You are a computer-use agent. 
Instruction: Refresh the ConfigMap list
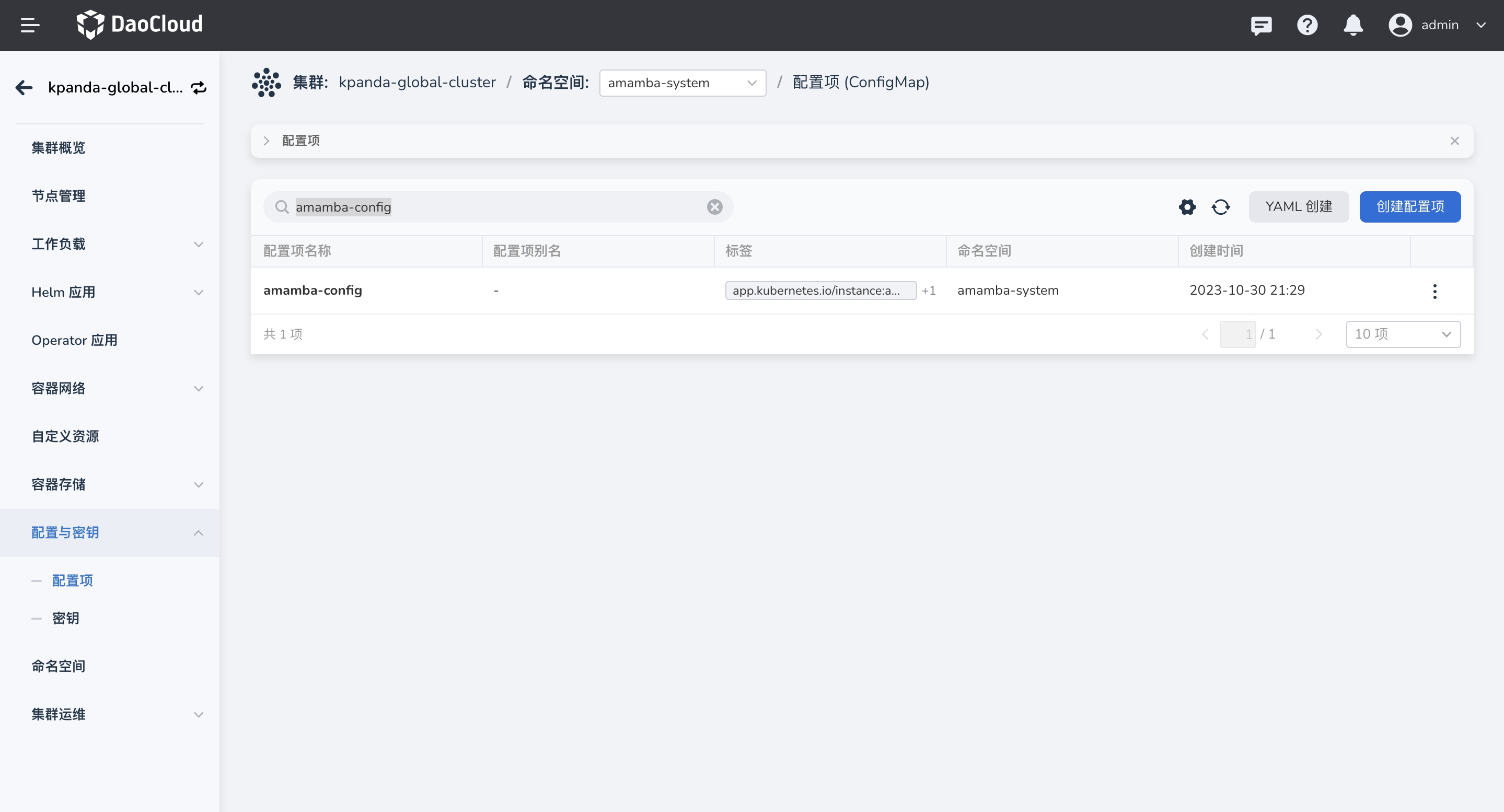[1221, 206]
